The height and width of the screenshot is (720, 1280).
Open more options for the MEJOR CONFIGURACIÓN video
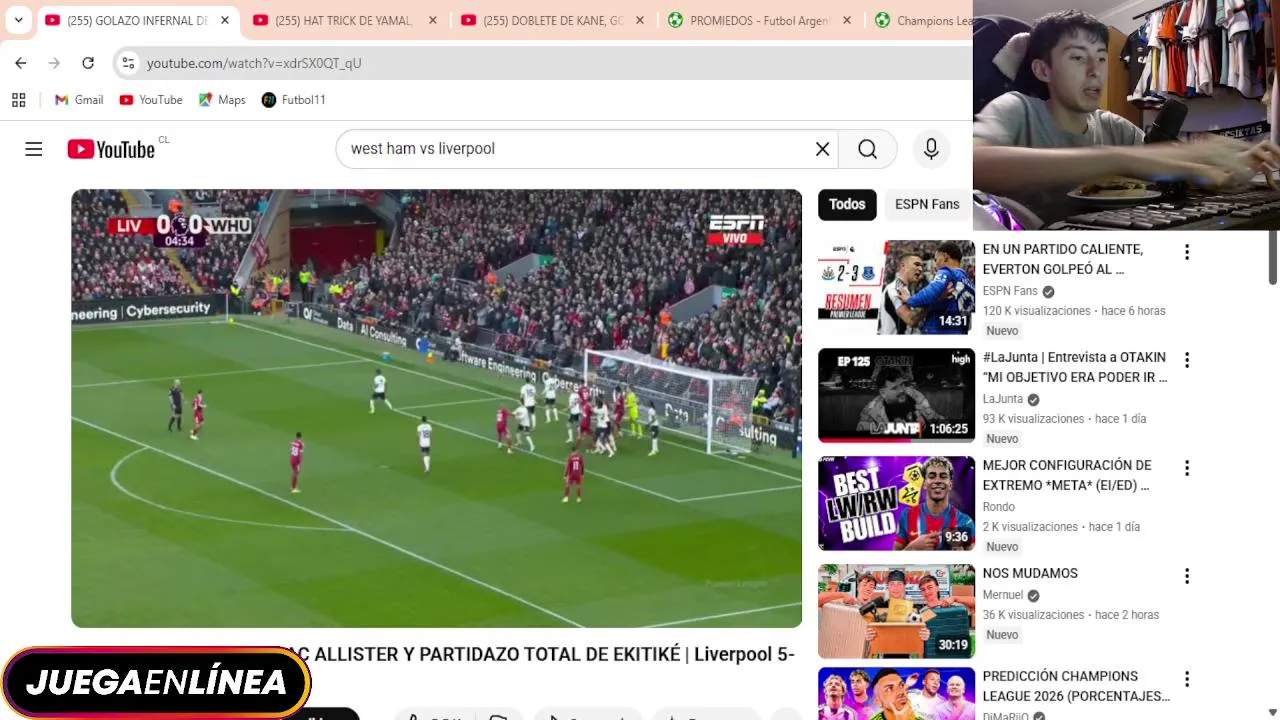pyautogui.click(x=1187, y=468)
